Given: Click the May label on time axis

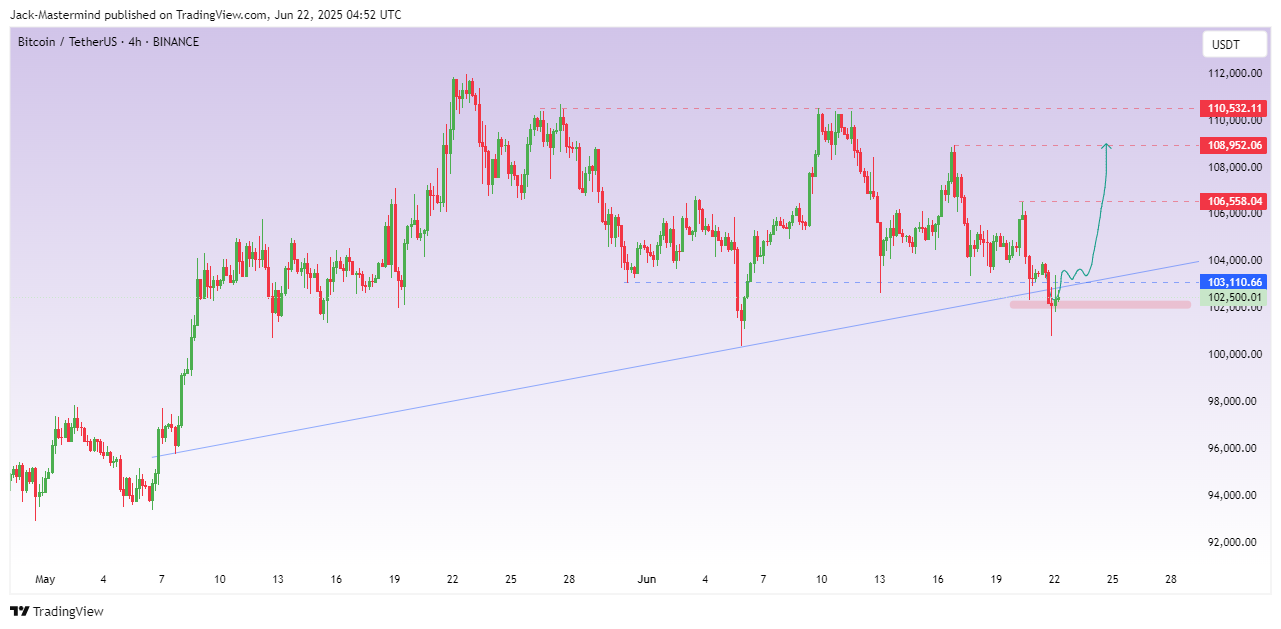Looking at the screenshot, I should tap(45, 579).
